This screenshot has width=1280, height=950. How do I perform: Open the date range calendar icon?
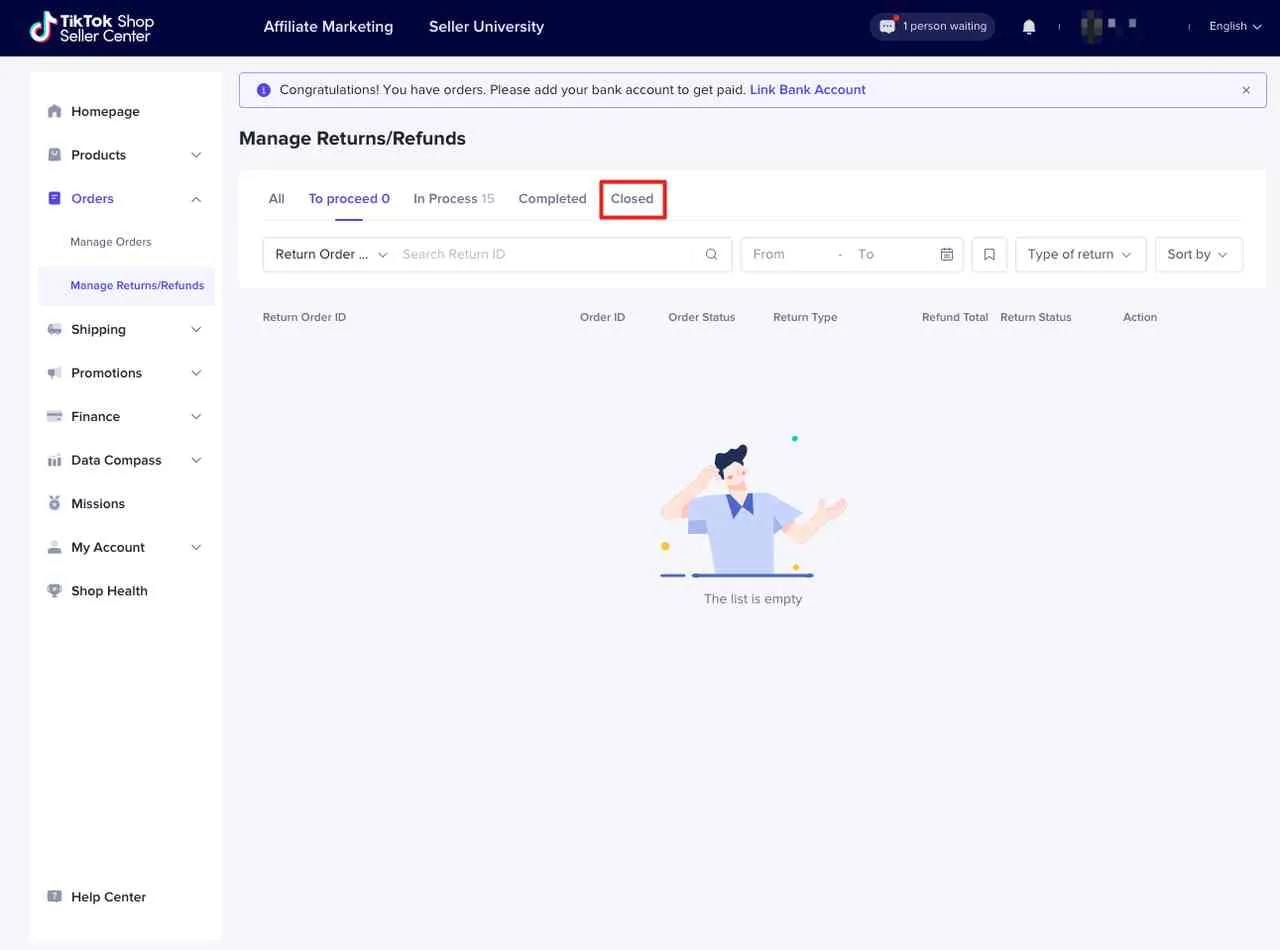(946, 255)
